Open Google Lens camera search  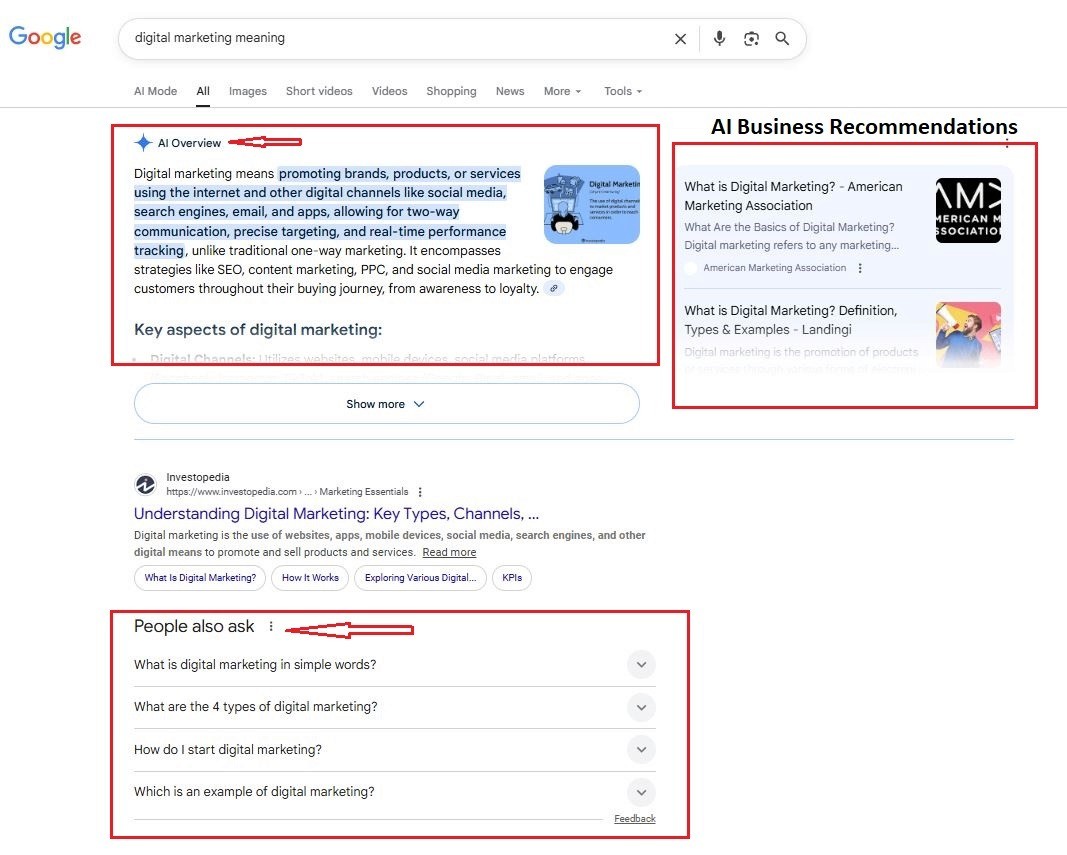pos(751,38)
